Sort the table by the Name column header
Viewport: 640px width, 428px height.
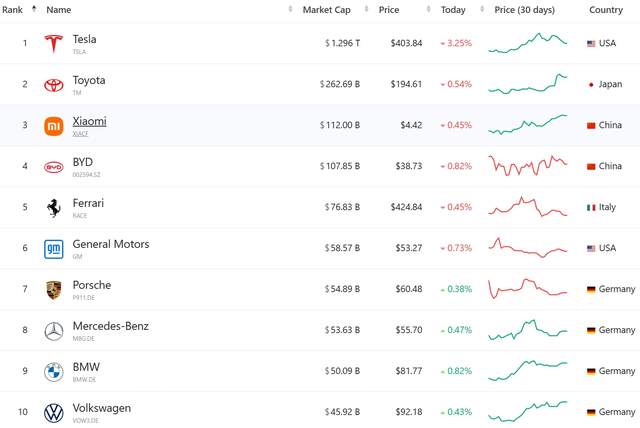tap(59, 10)
